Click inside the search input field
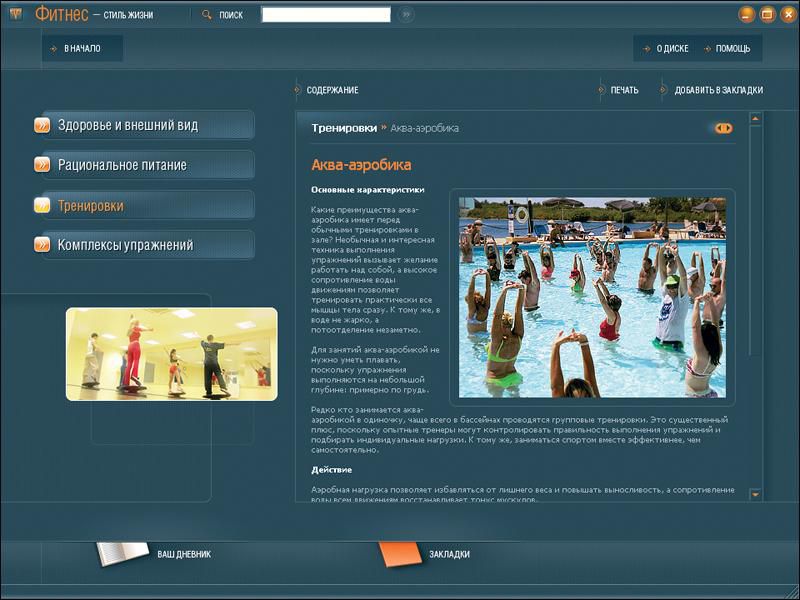Screen dimensions: 800x600 pos(326,15)
